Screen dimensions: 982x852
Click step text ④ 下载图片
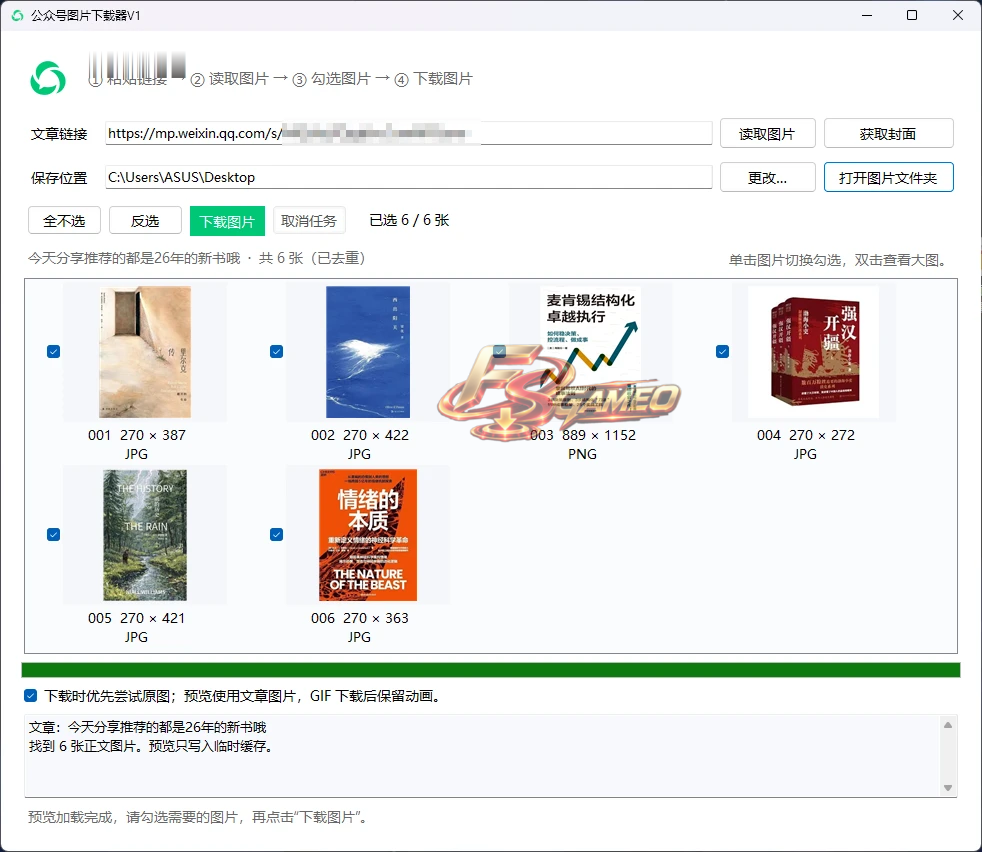[x=433, y=79]
